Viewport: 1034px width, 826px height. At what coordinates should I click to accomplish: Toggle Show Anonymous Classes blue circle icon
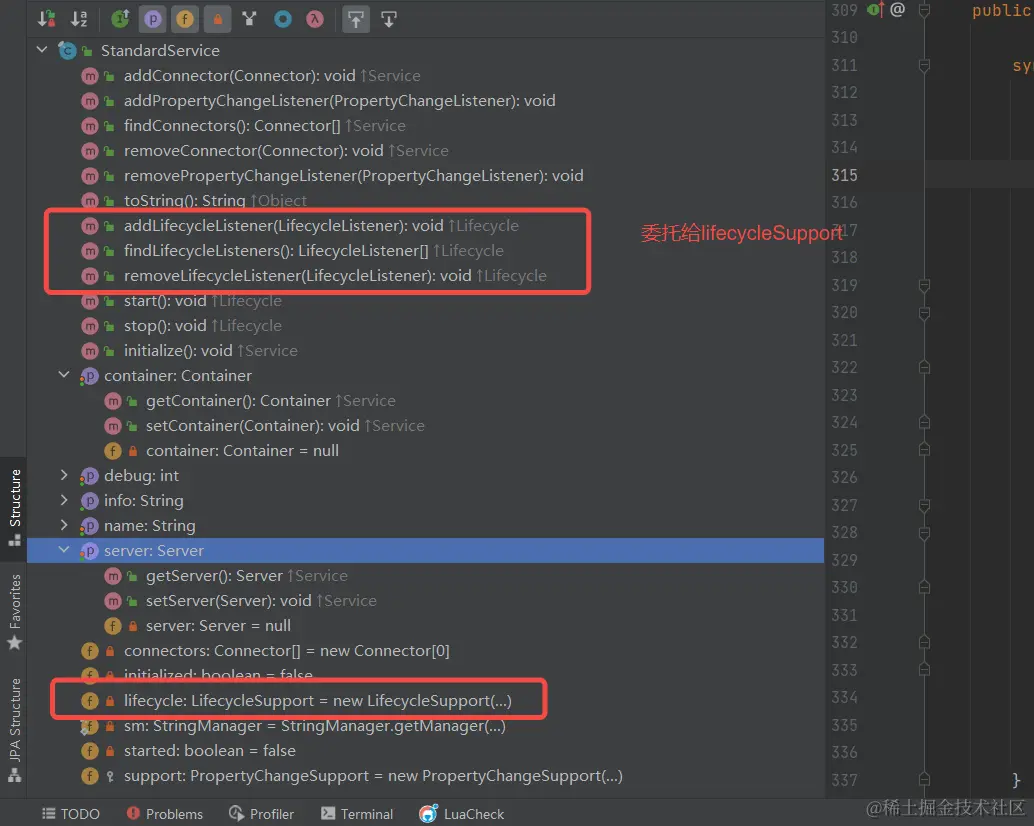282,19
